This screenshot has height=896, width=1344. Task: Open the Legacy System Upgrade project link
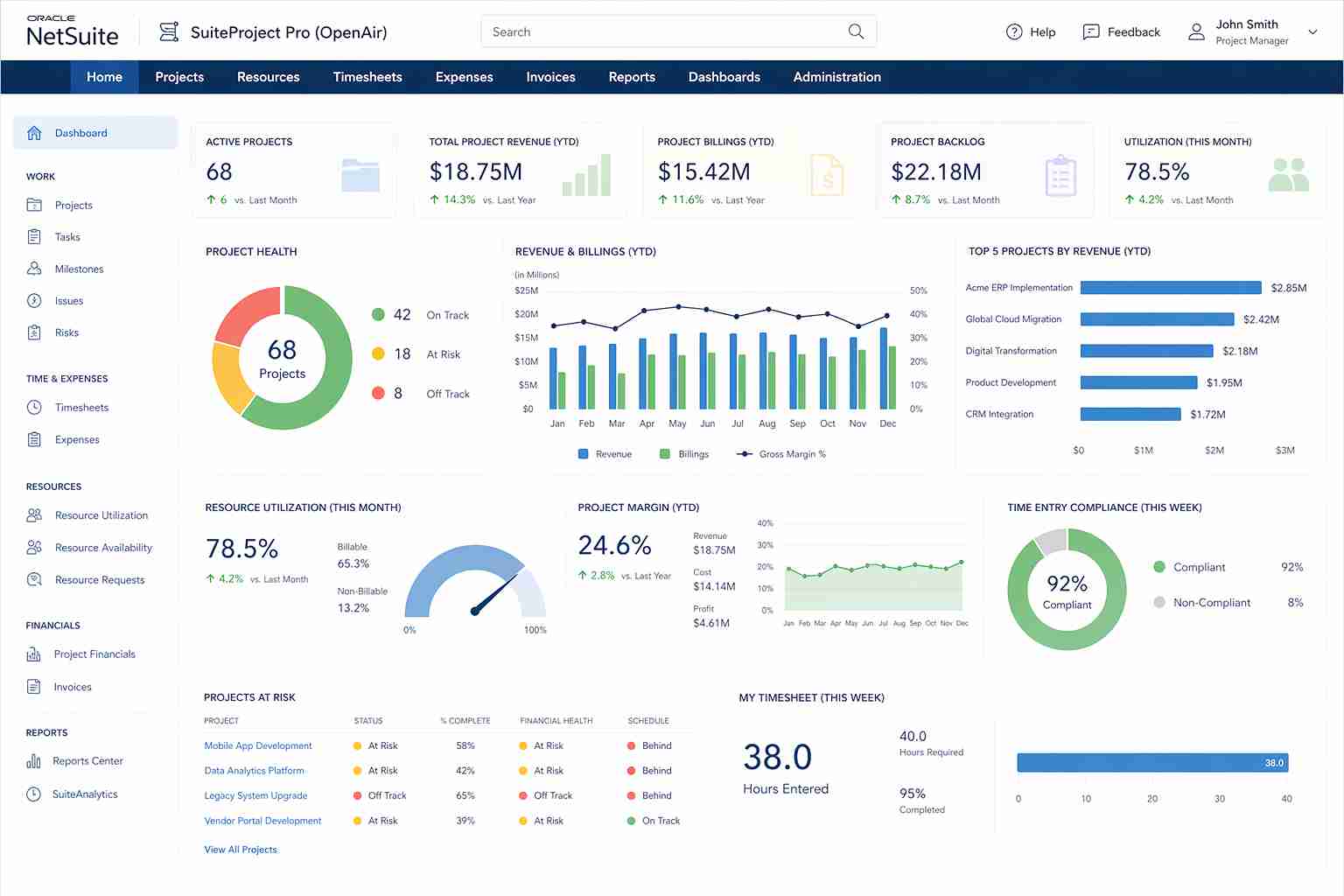click(255, 795)
